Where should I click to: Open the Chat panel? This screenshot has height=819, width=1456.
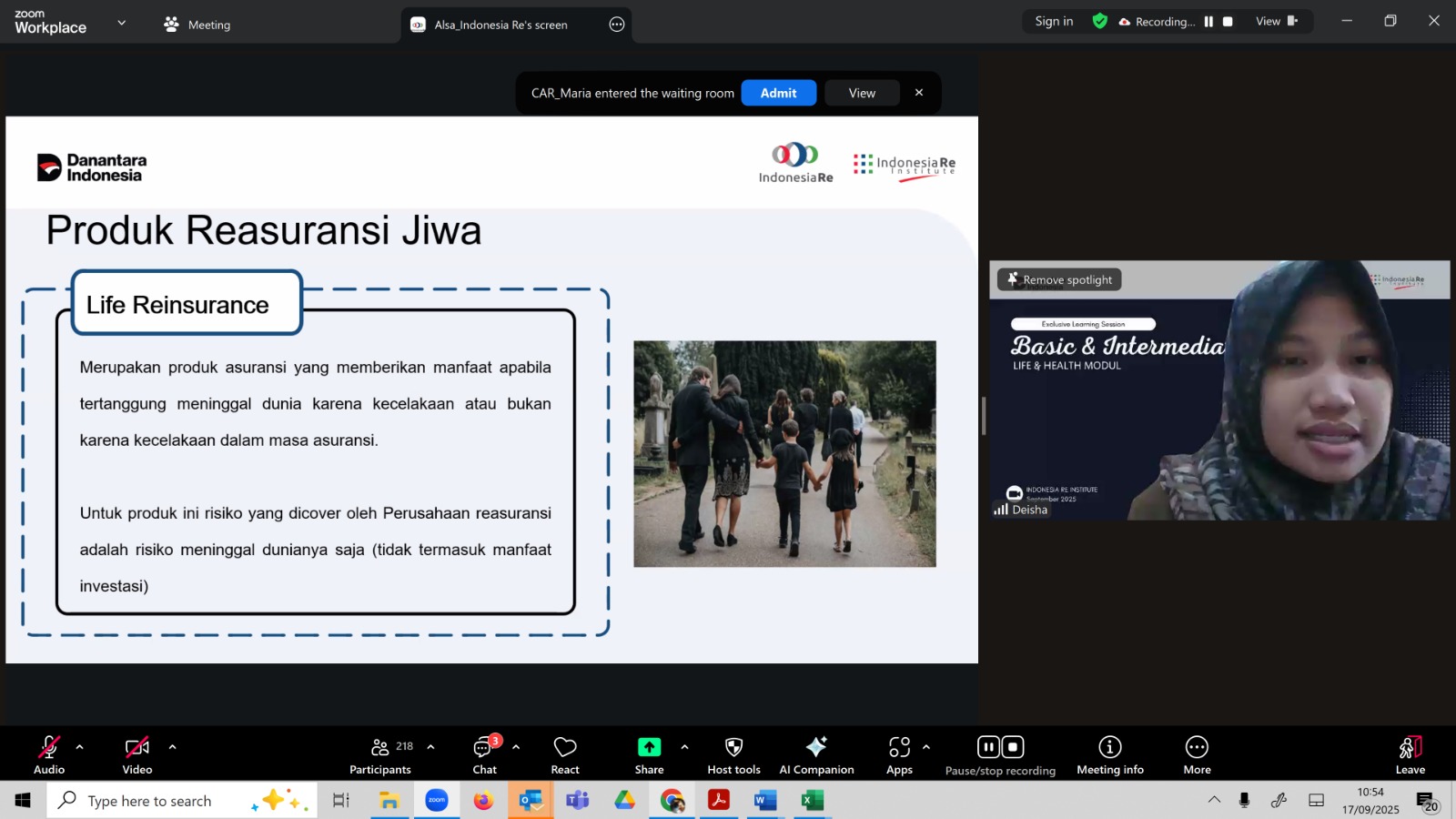[484, 755]
